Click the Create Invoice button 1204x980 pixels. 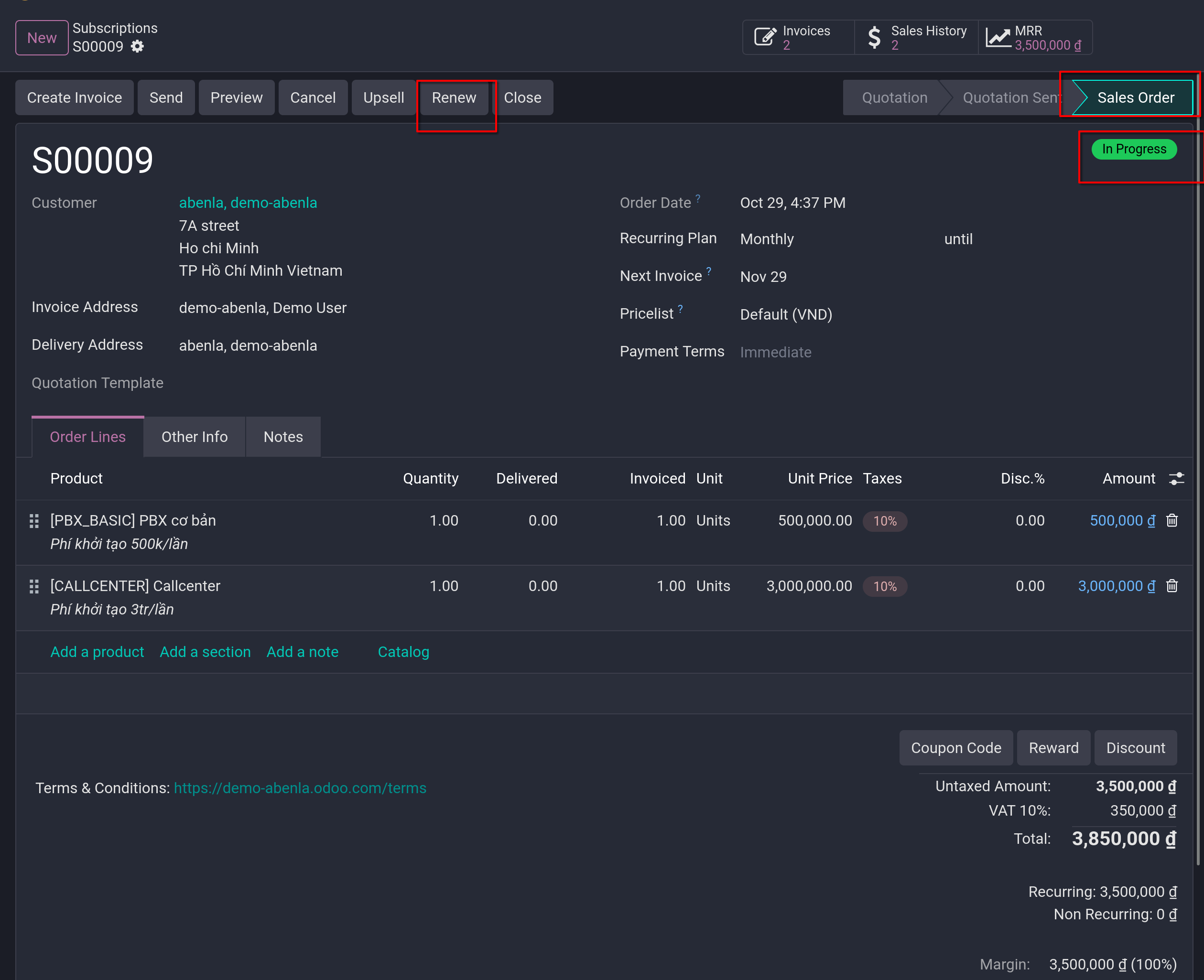(x=75, y=97)
